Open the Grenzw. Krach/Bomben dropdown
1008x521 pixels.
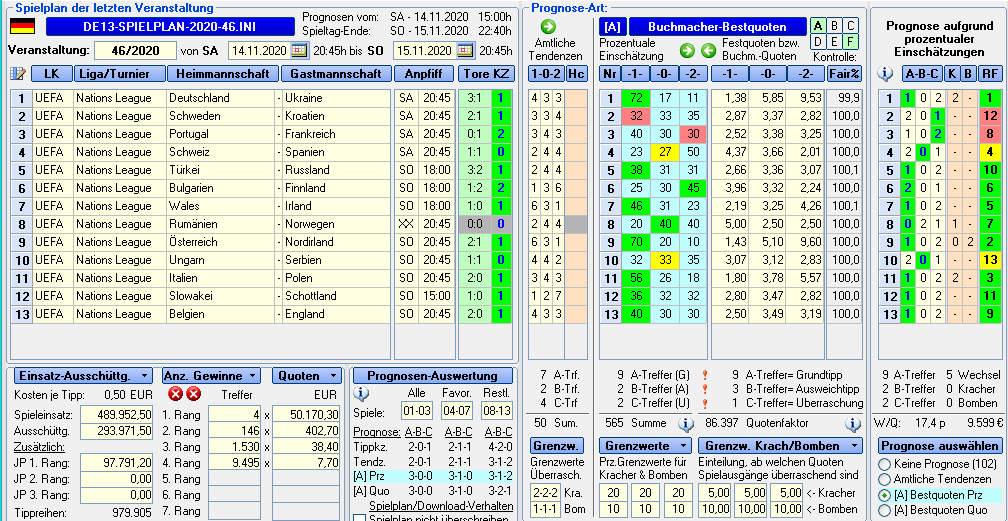click(780, 446)
